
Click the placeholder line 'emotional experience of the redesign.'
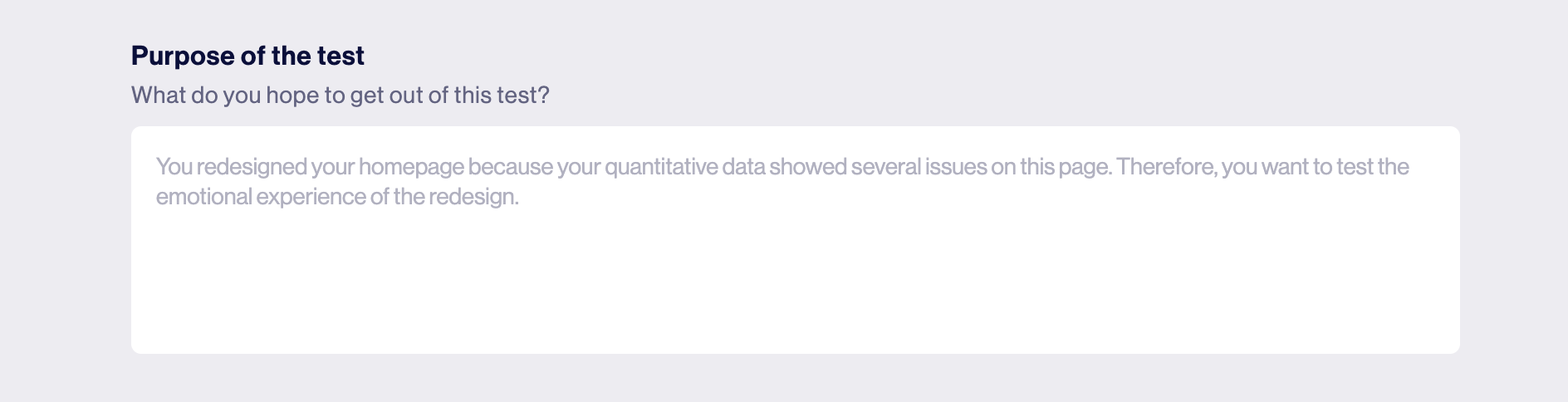pos(337,198)
